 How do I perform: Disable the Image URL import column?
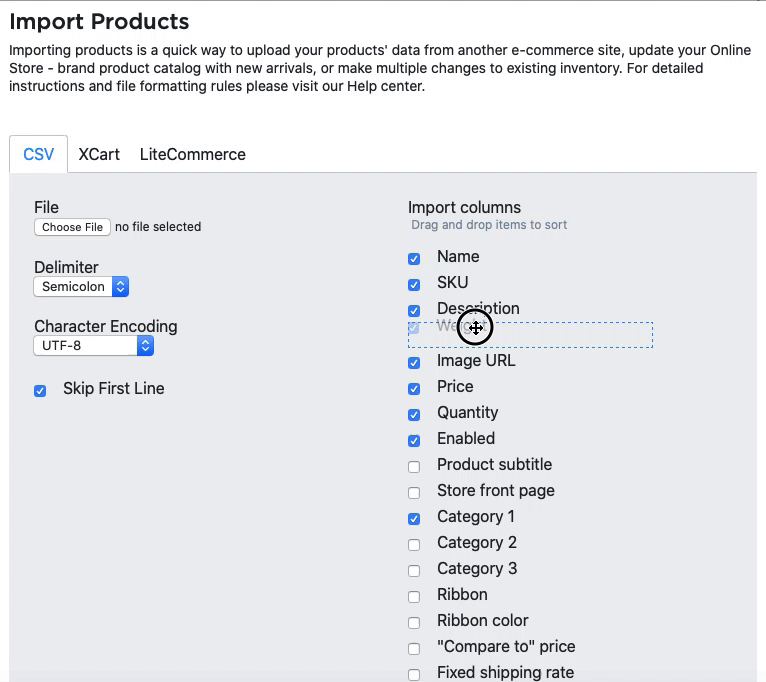click(414, 363)
